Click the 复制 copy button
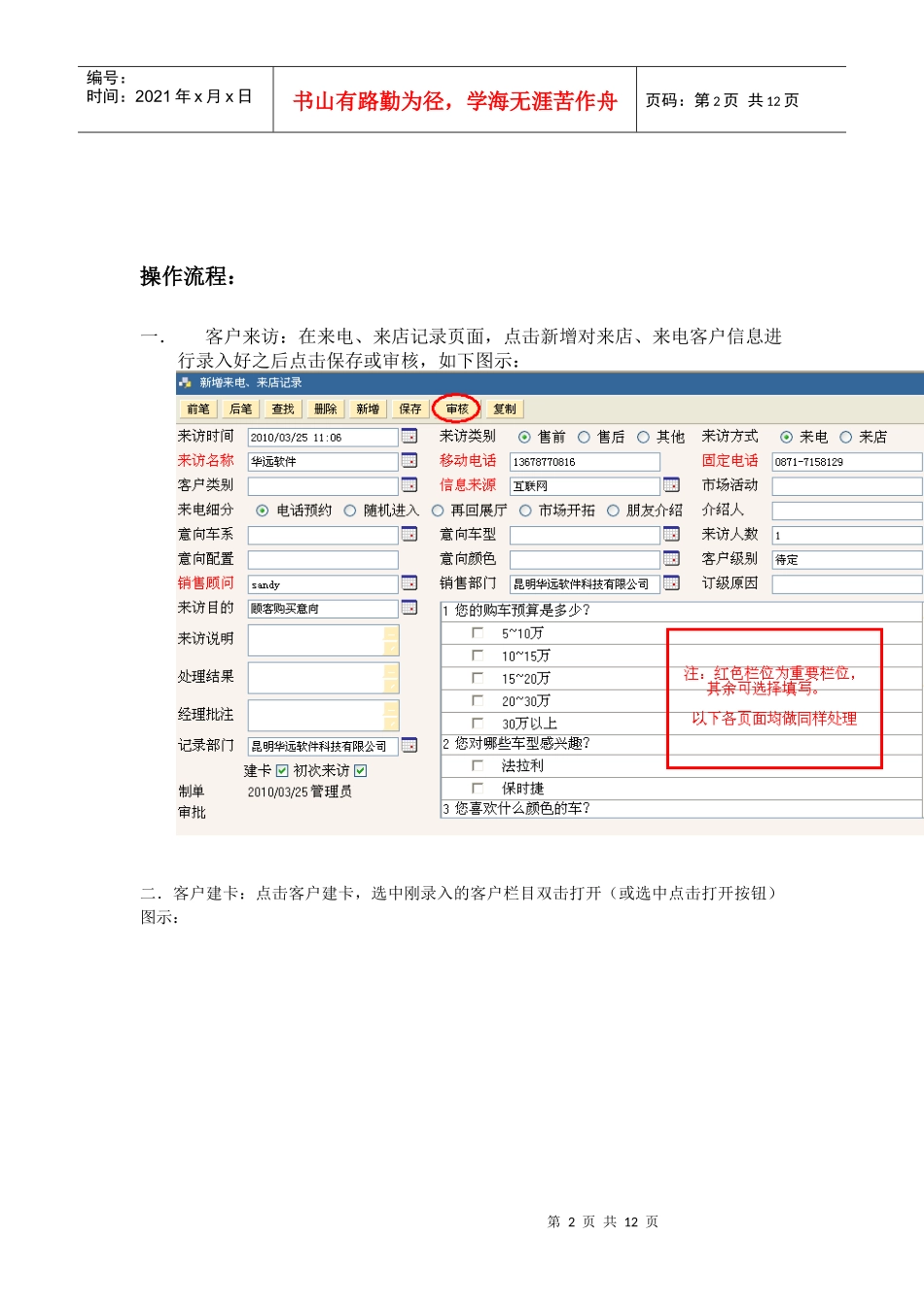The image size is (924, 1307). pos(505,409)
